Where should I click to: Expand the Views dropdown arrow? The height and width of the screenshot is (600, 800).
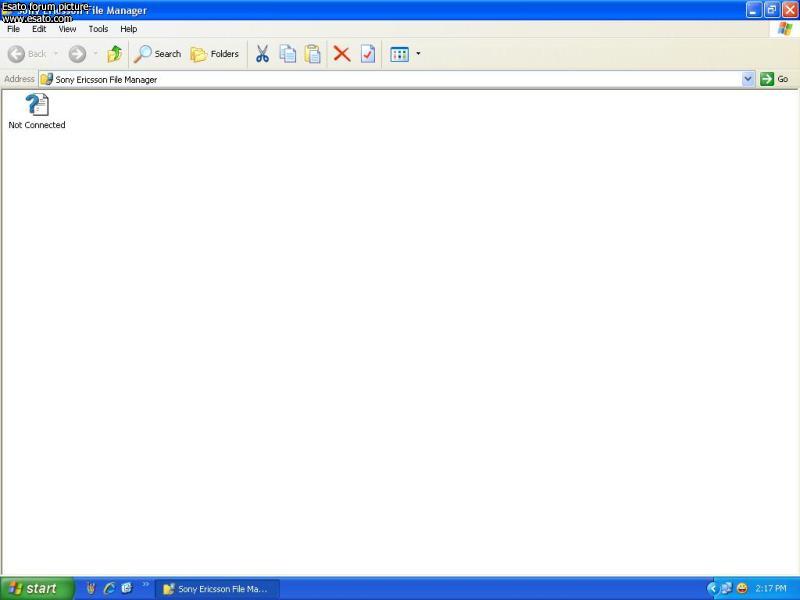(418, 54)
